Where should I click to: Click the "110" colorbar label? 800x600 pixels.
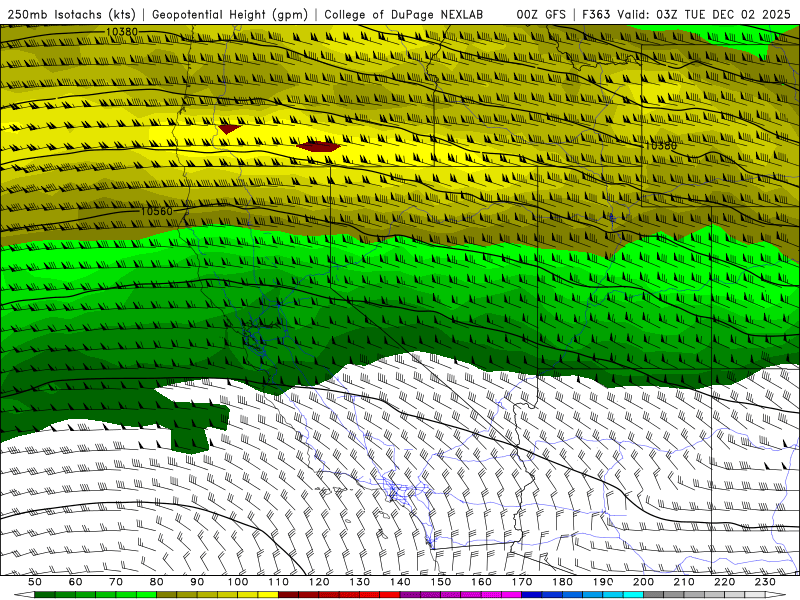279,582
